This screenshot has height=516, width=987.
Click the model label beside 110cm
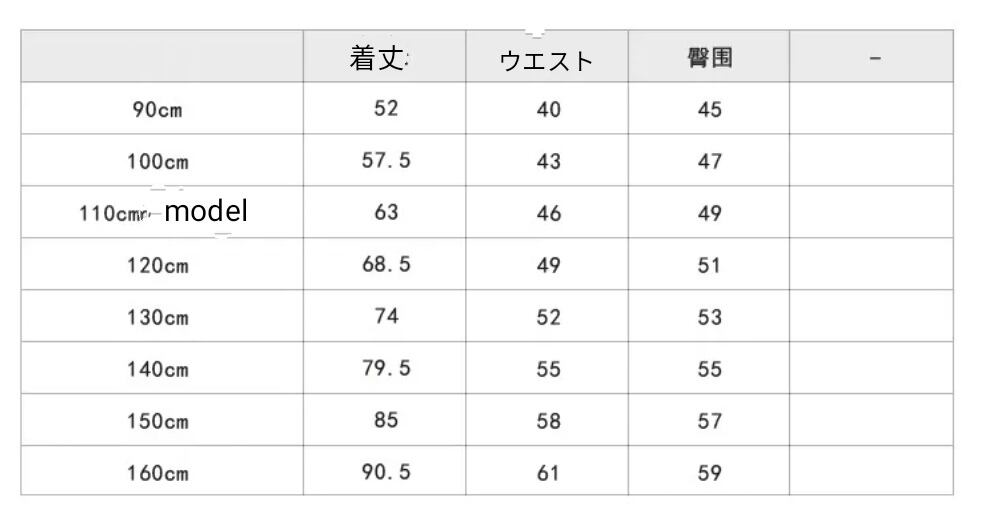click(206, 211)
